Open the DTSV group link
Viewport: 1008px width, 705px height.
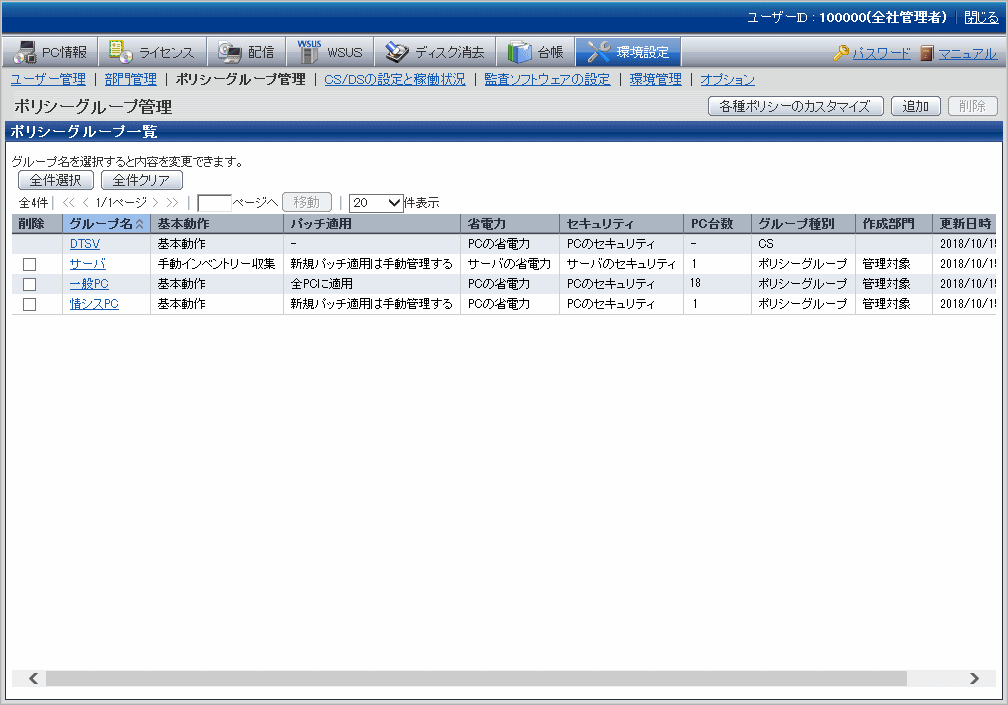click(x=85, y=244)
